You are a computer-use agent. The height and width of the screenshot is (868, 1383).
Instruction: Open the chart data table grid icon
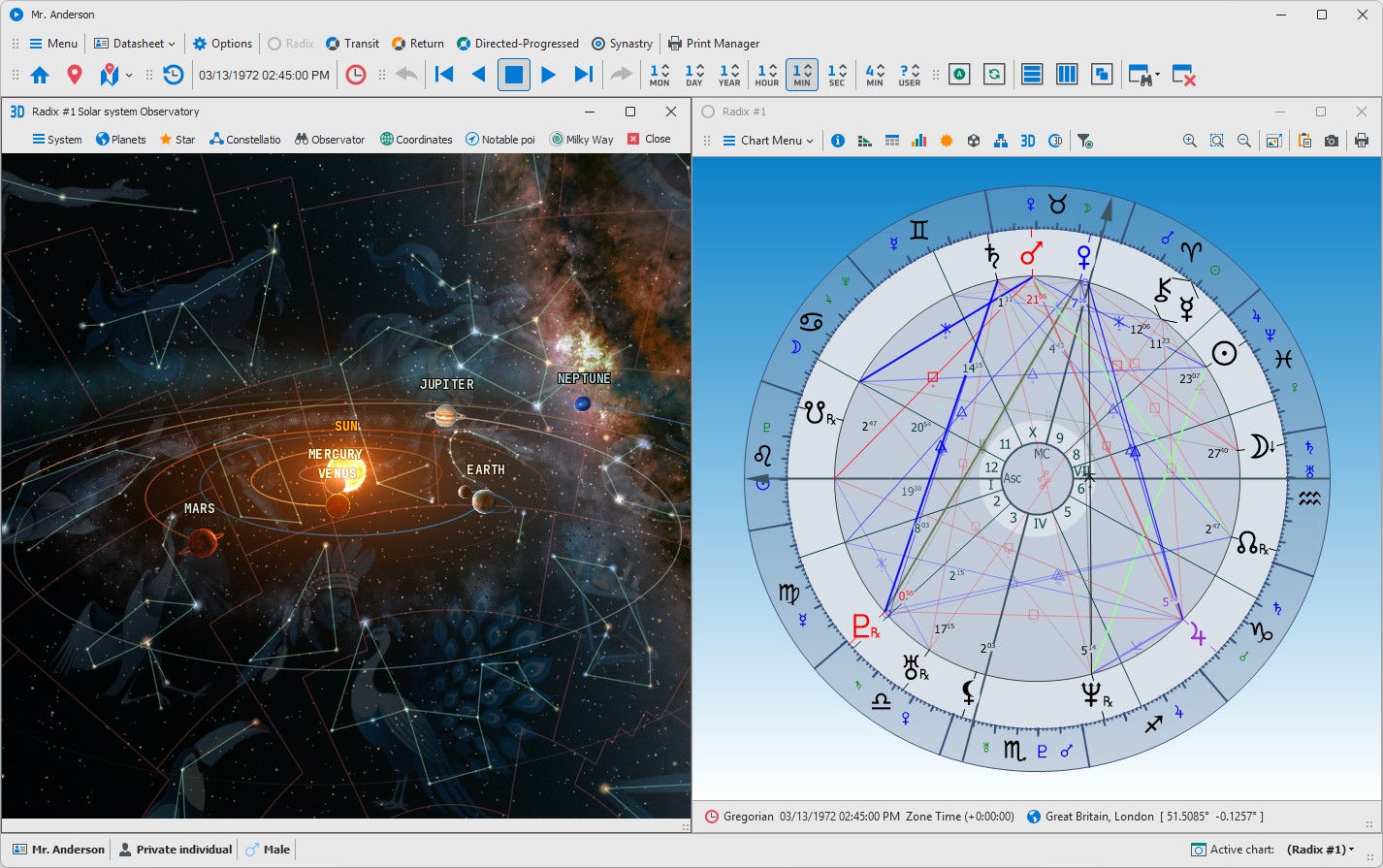click(x=892, y=141)
